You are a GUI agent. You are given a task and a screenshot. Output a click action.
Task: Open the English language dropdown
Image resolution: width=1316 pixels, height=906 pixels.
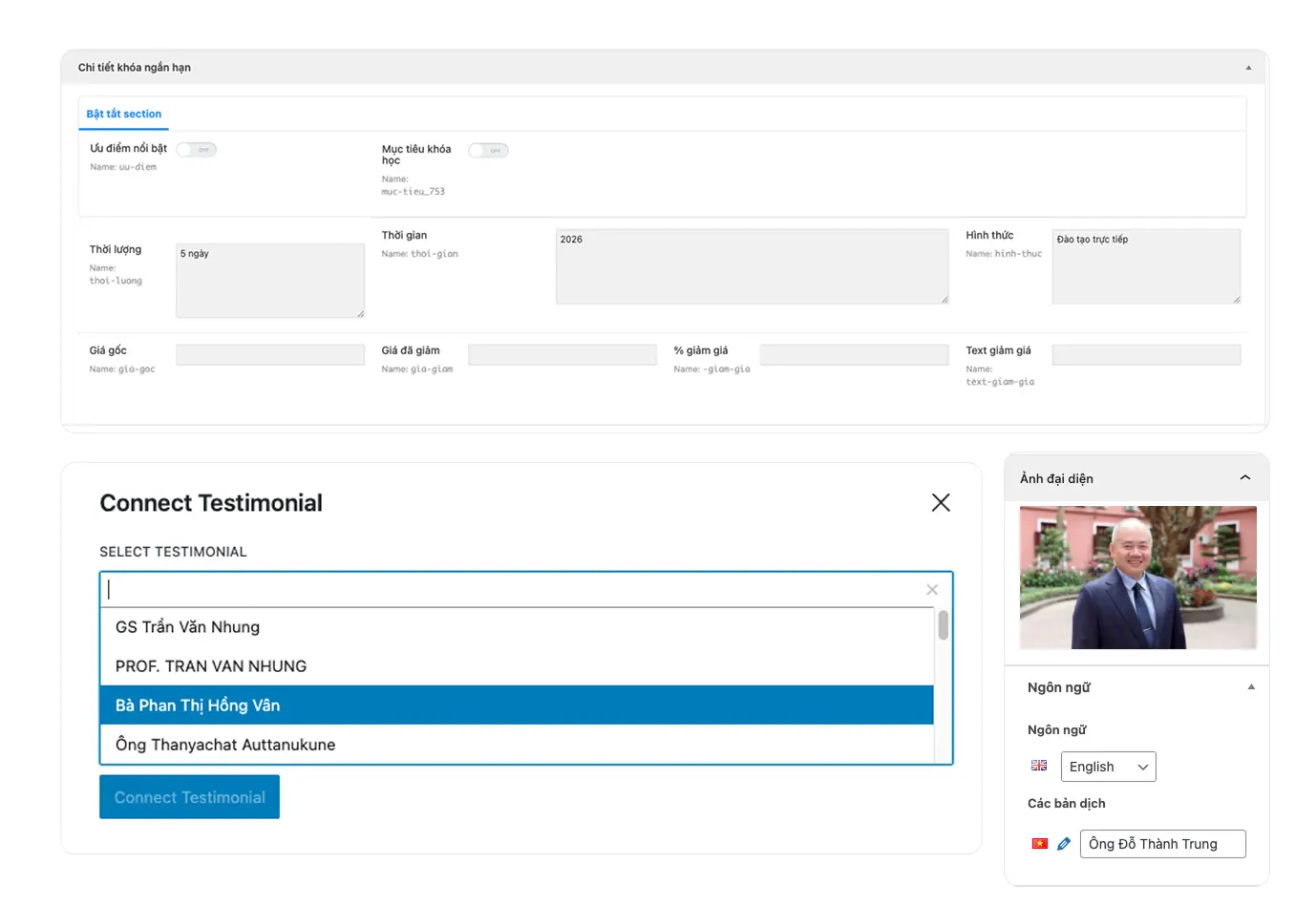point(1108,767)
